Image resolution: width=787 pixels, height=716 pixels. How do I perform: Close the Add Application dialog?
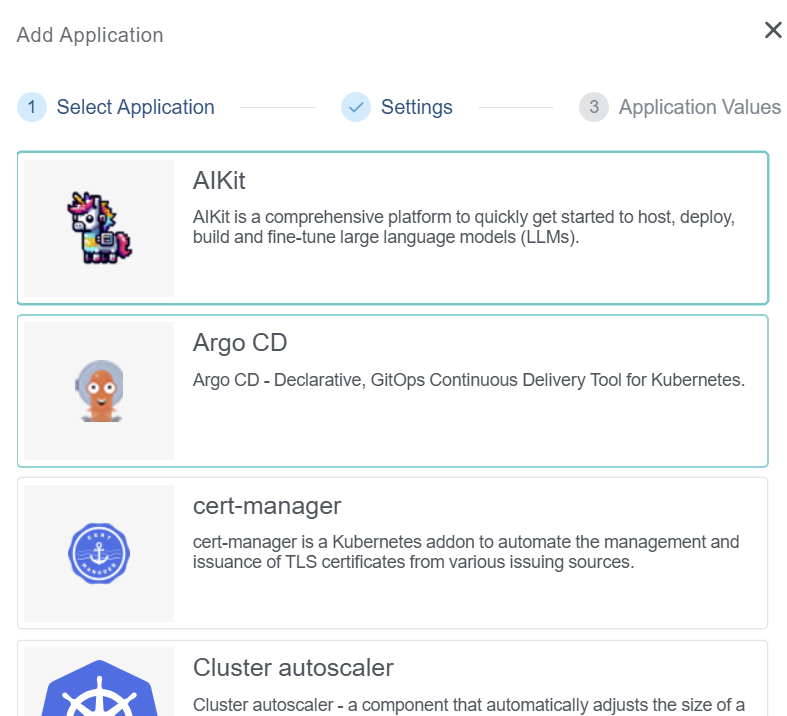[x=773, y=30]
